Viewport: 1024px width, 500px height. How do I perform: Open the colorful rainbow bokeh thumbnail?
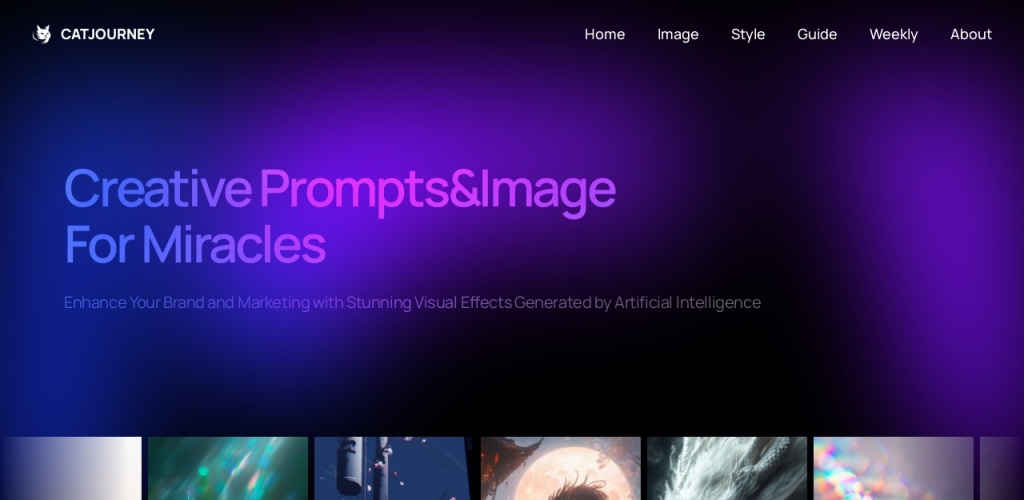click(893, 469)
